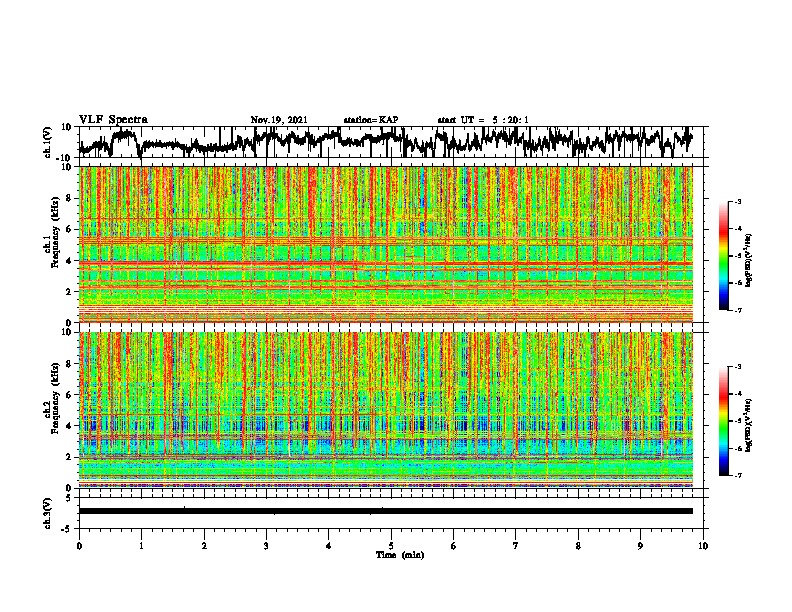Click the ch.2 spectrogram color scale bar

coord(723,421)
